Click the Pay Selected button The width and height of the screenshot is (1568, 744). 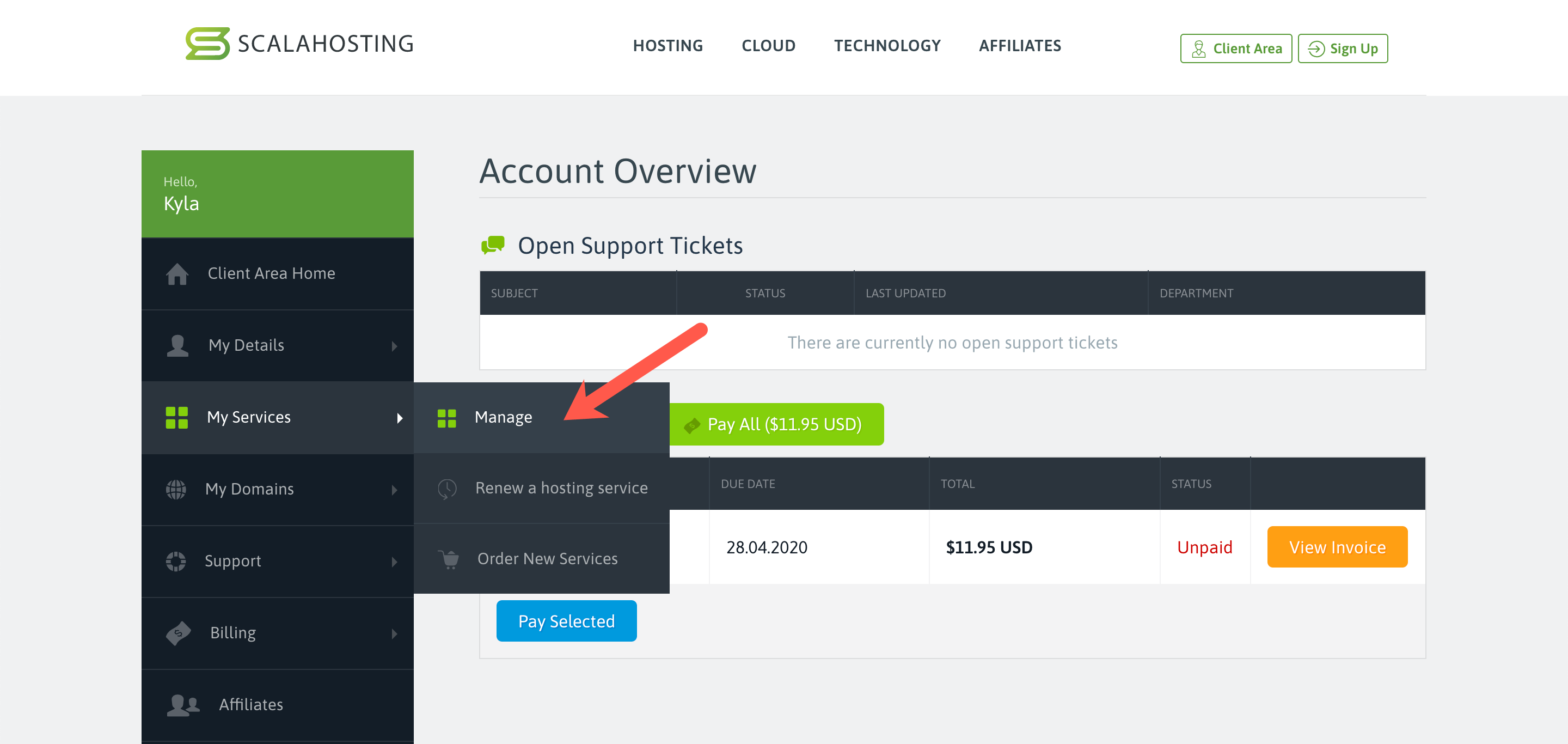(566, 621)
